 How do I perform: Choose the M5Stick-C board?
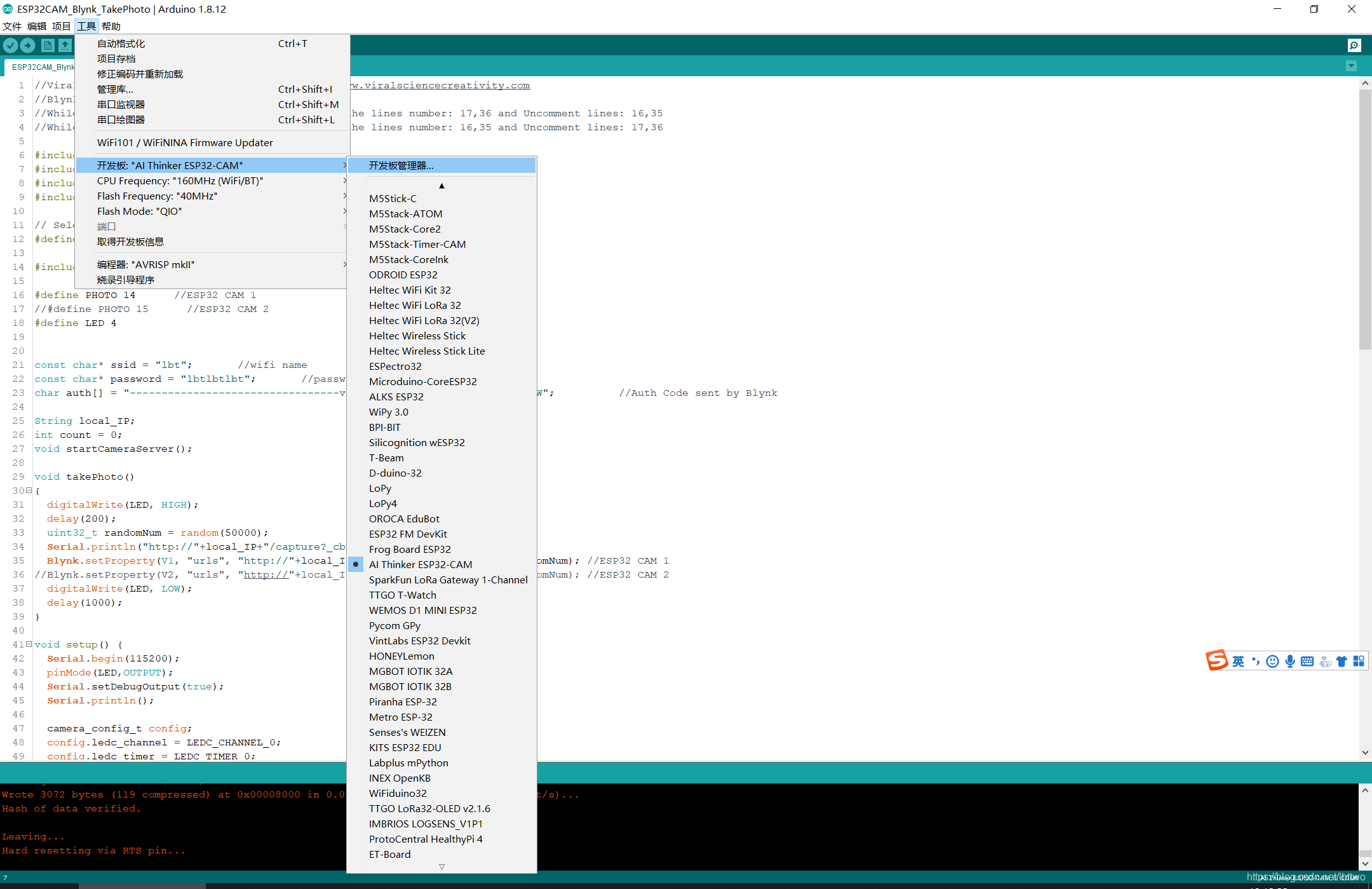[441, 198]
